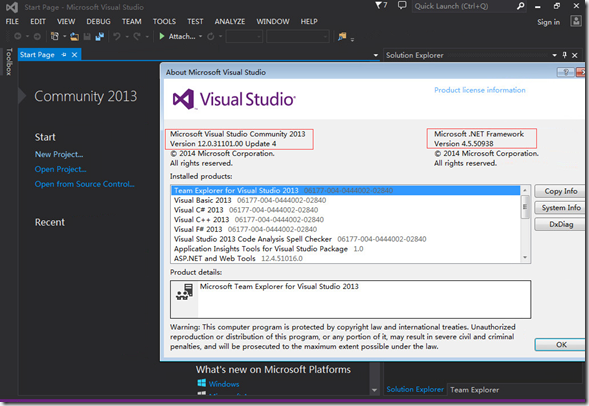Open the Solution Configurations combo box

click(244, 36)
